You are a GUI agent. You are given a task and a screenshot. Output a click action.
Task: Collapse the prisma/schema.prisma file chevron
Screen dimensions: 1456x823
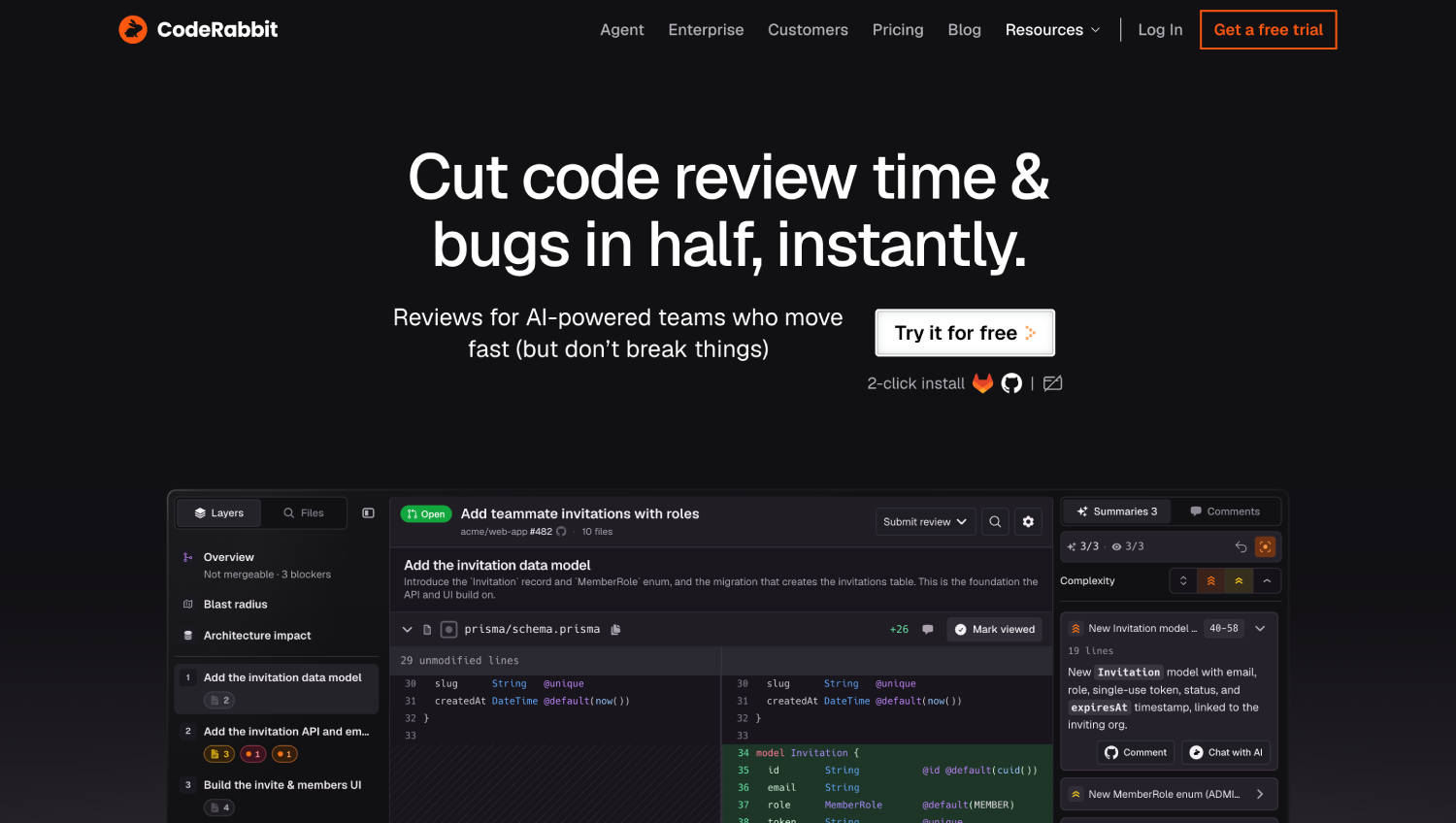pyautogui.click(x=408, y=630)
